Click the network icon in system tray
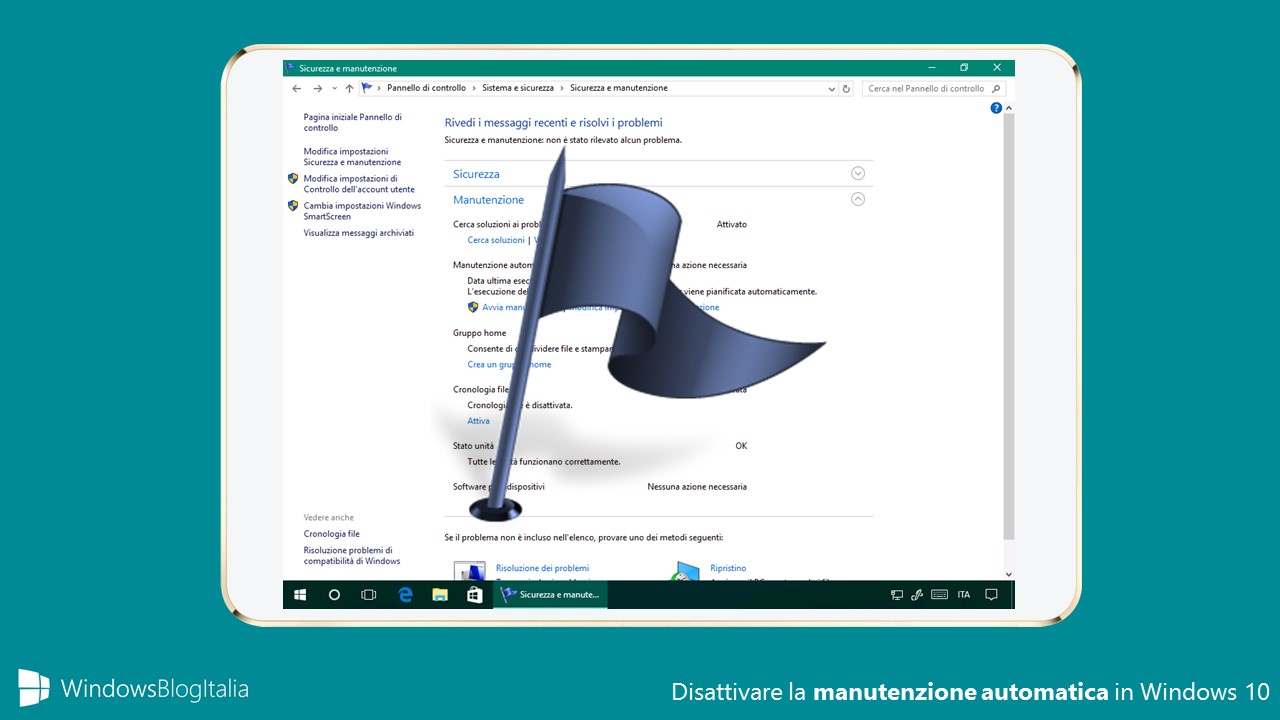The image size is (1280, 720). 897,595
